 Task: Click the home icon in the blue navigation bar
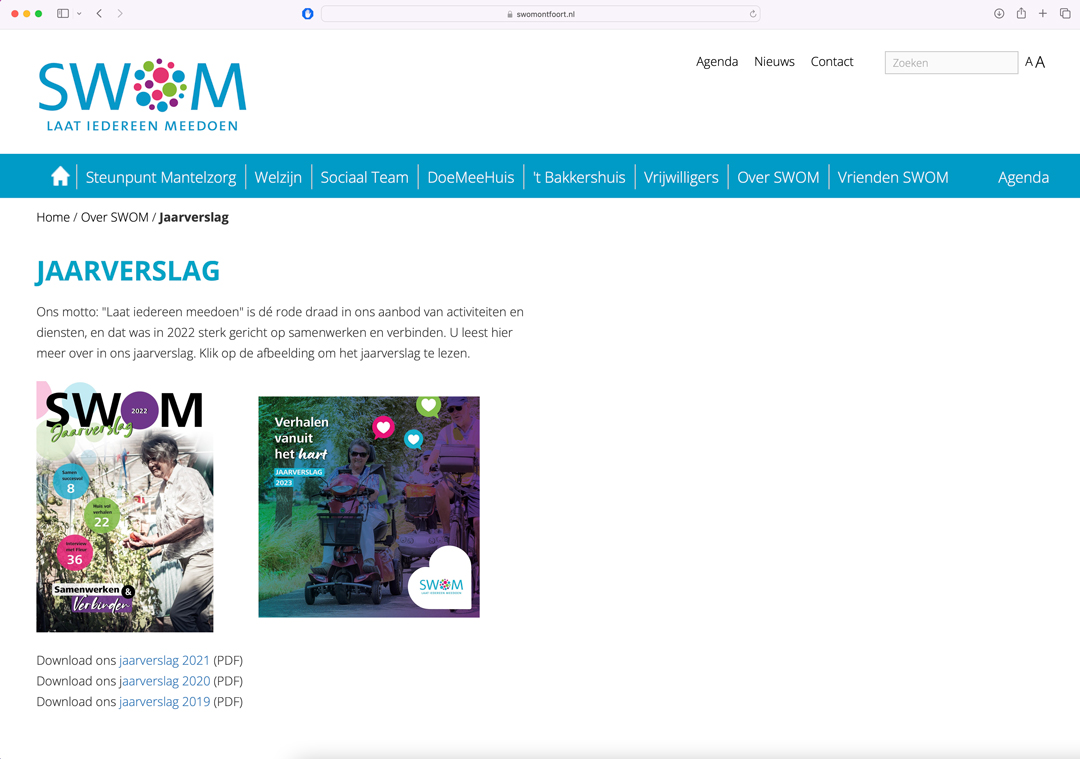(60, 176)
